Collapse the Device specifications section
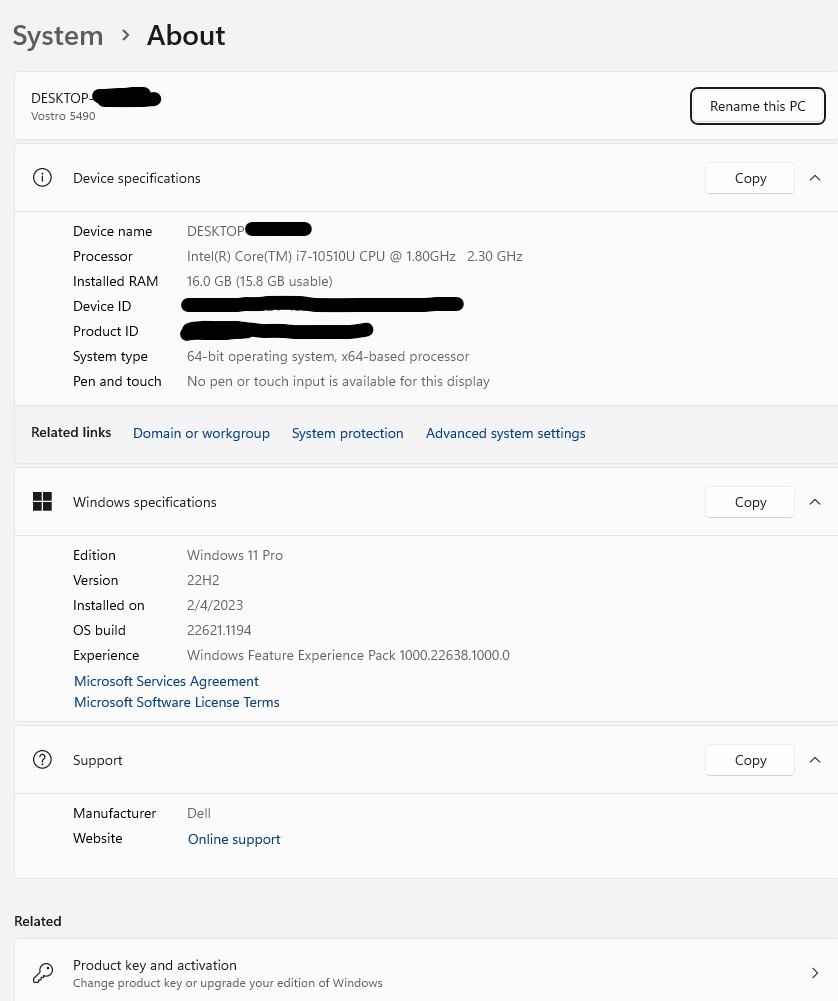This screenshot has width=838, height=1001. [815, 178]
